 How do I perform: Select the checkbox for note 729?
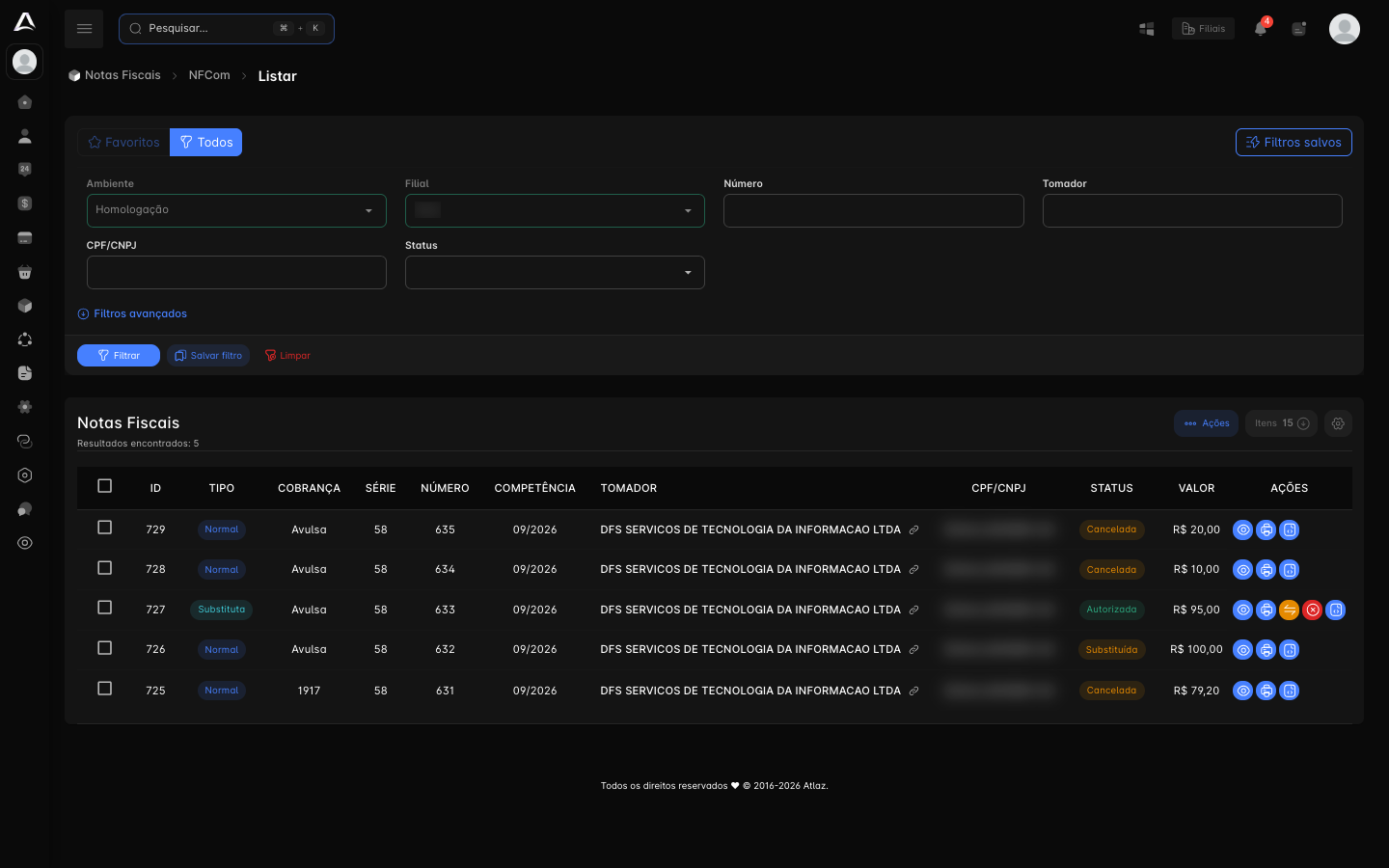point(105,528)
